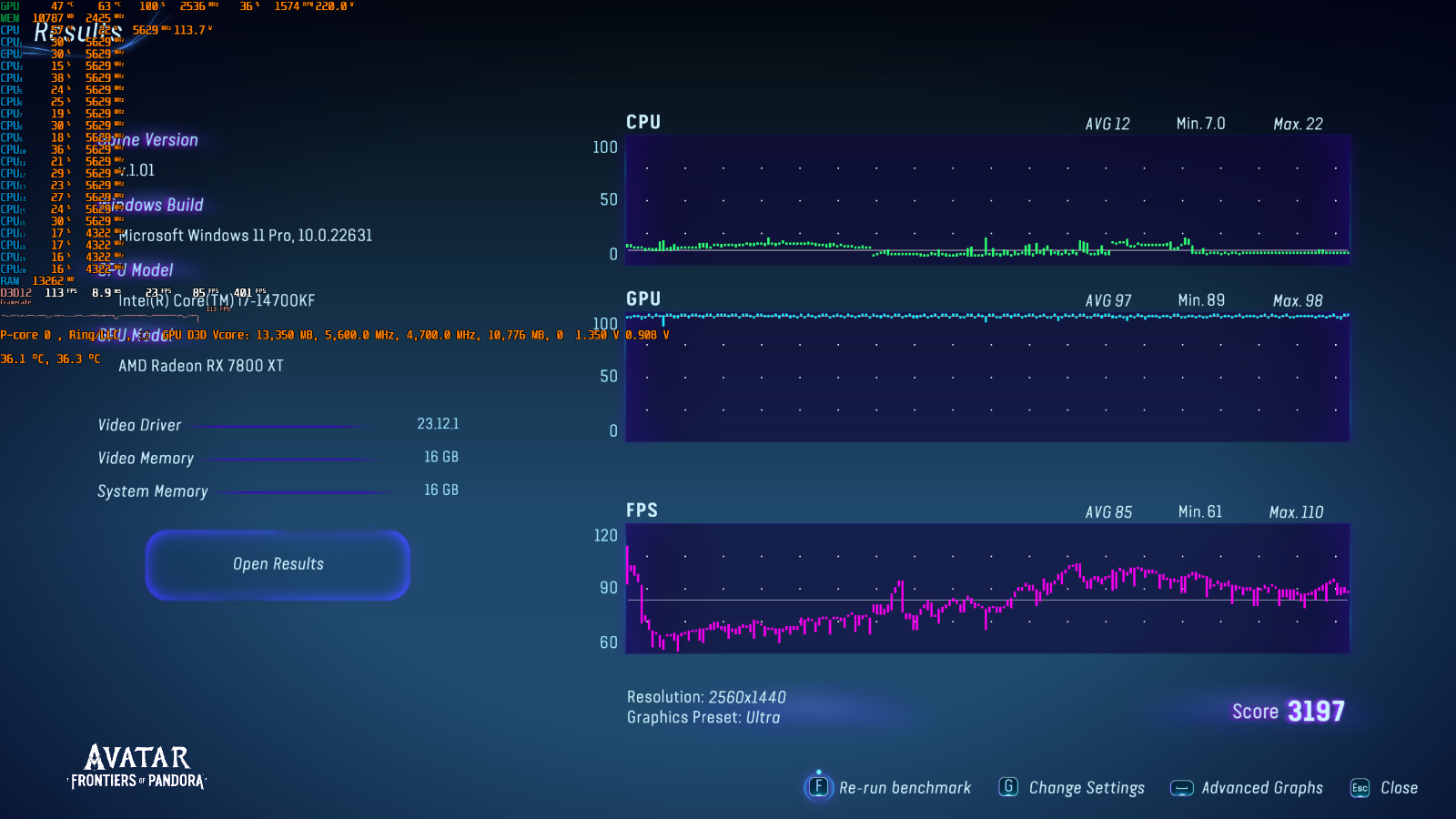Click the Avatar Frontiers of Pandora logo
The image size is (1456, 819).
[x=137, y=766]
